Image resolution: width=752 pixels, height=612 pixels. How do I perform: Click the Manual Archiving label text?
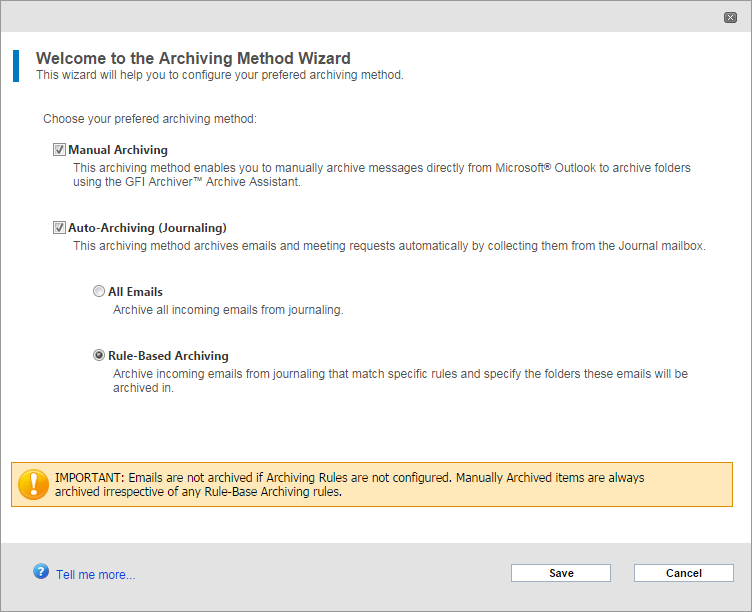pyautogui.click(x=118, y=150)
